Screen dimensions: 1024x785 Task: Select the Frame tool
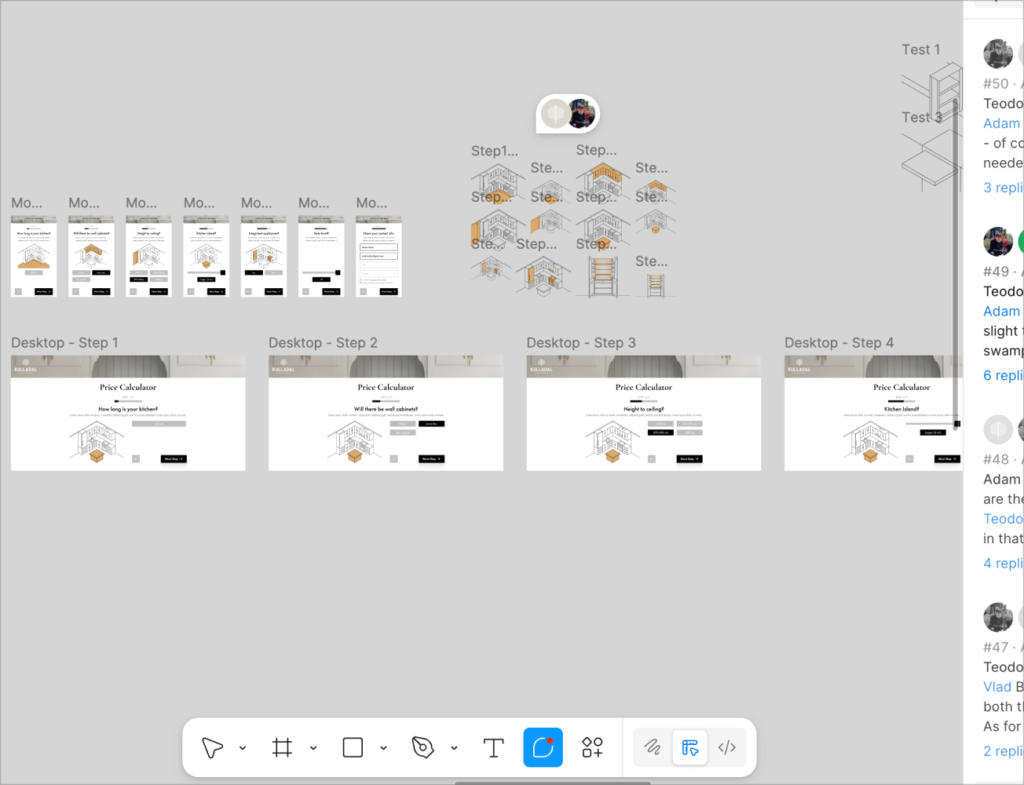[282, 747]
